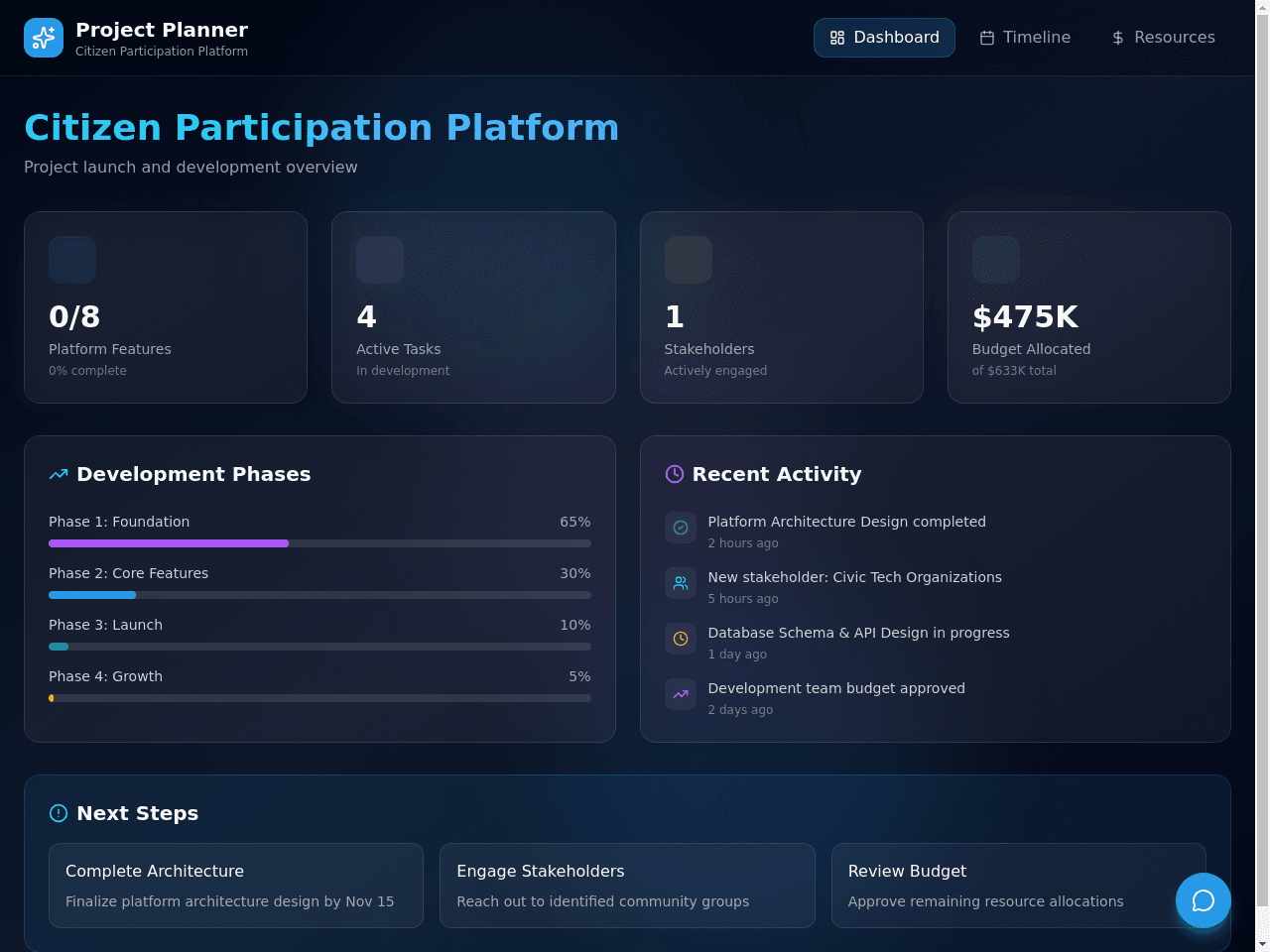Click the 'of $633K total' text
The height and width of the screenshot is (952, 1270).
[1014, 371]
